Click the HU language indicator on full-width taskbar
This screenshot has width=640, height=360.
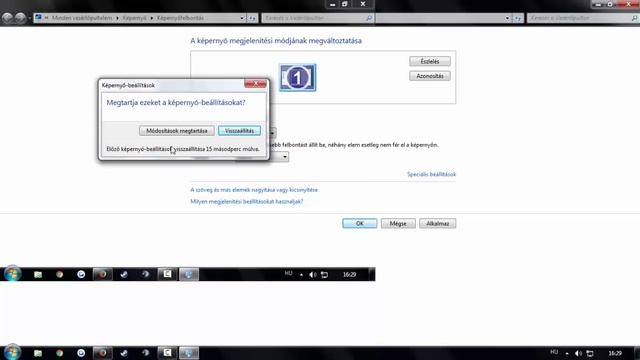[554, 352]
